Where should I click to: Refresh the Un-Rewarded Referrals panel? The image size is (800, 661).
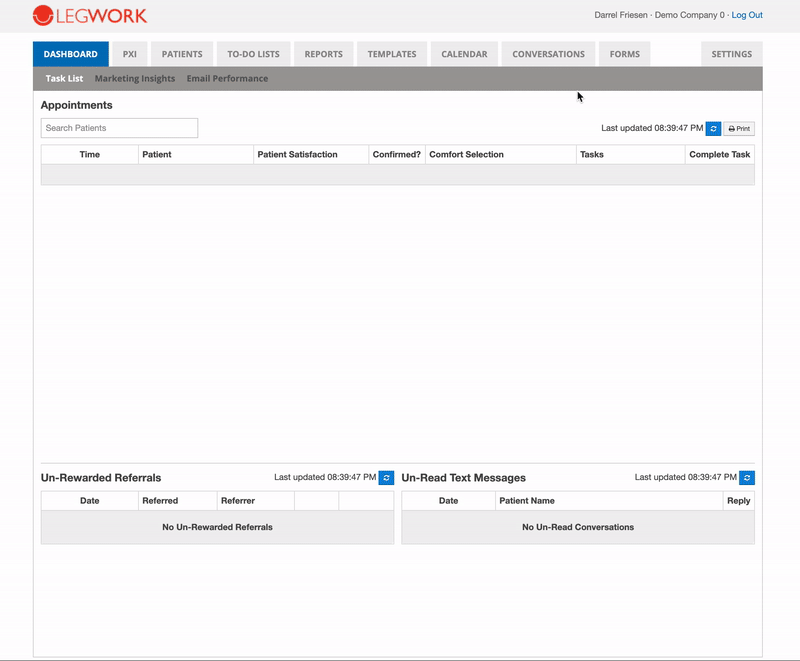tap(386, 478)
